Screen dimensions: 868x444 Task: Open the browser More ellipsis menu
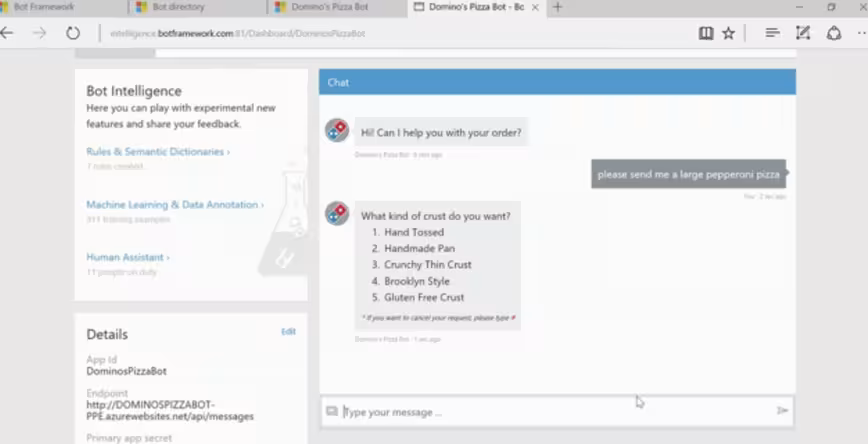(x=862, y=33)
